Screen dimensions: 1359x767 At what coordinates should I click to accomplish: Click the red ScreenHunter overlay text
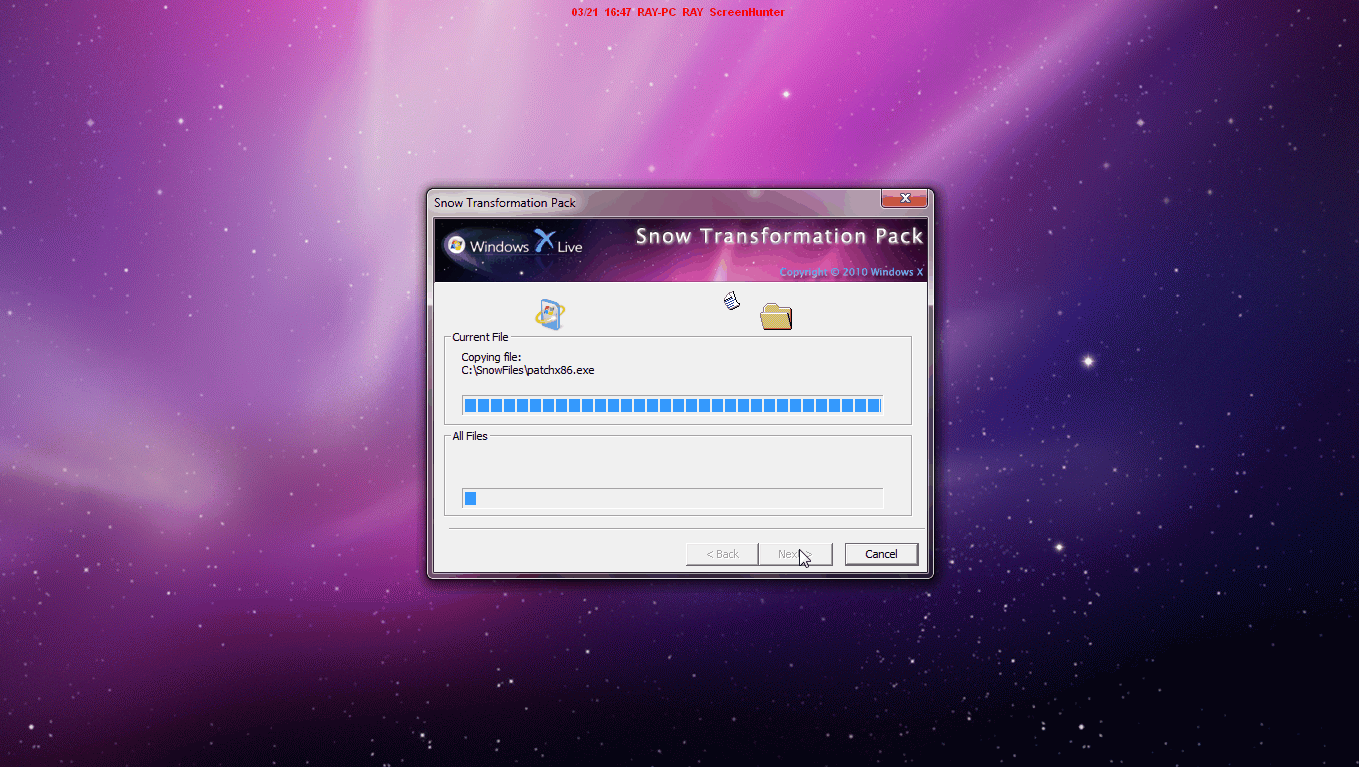[x=678, y=12]
